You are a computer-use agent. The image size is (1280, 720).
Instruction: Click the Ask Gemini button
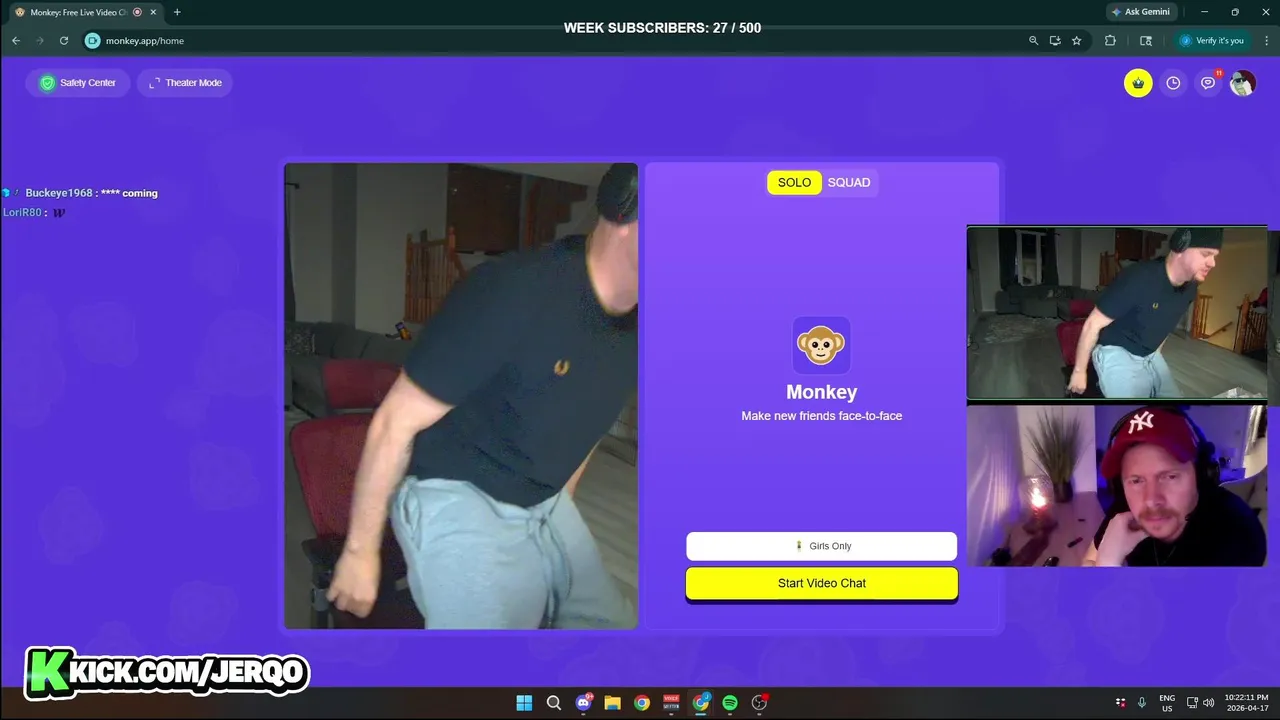tap(1141, 12)
